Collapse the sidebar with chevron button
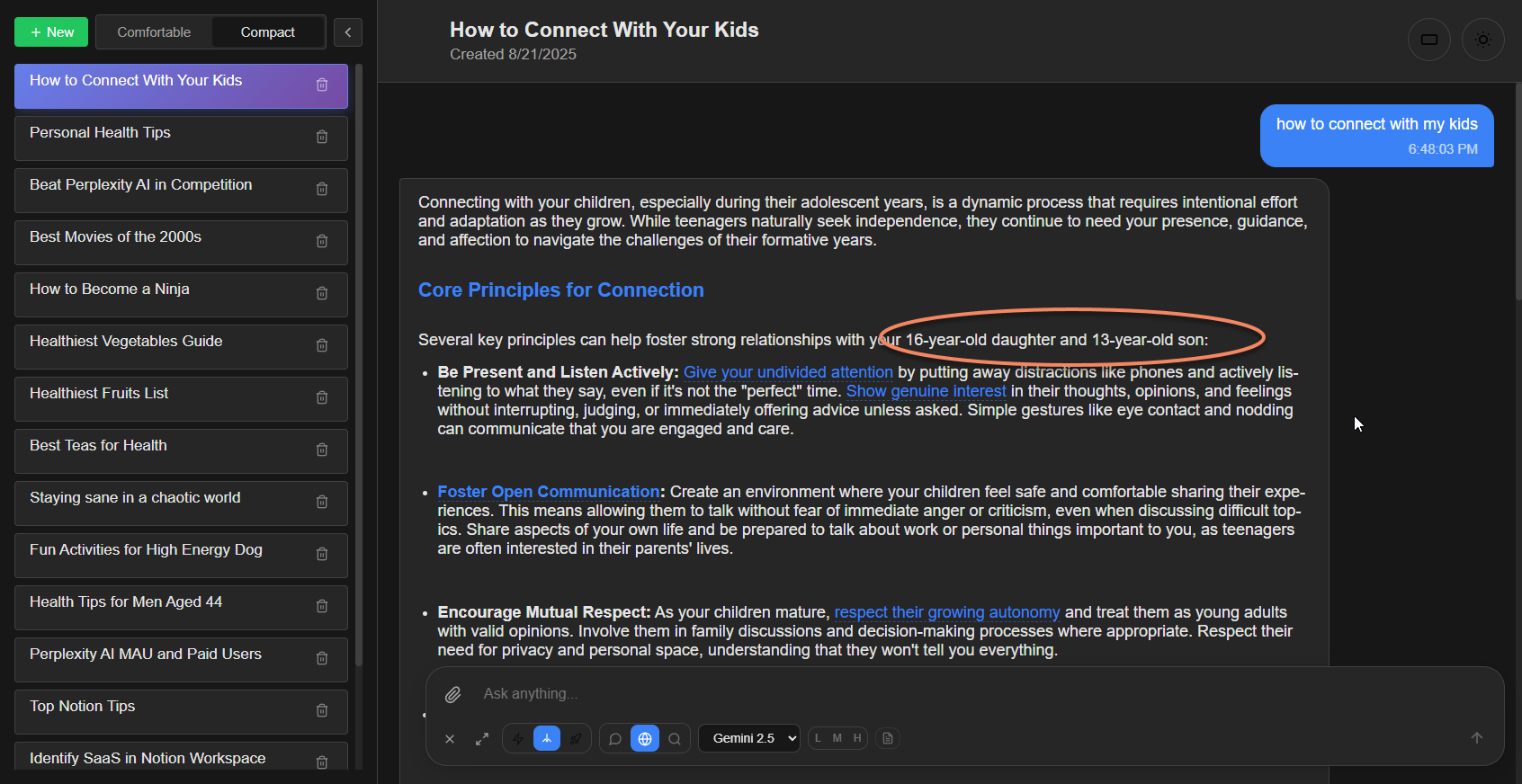Viewport: 1522px width, 784px height. click(x=348, y=32)
